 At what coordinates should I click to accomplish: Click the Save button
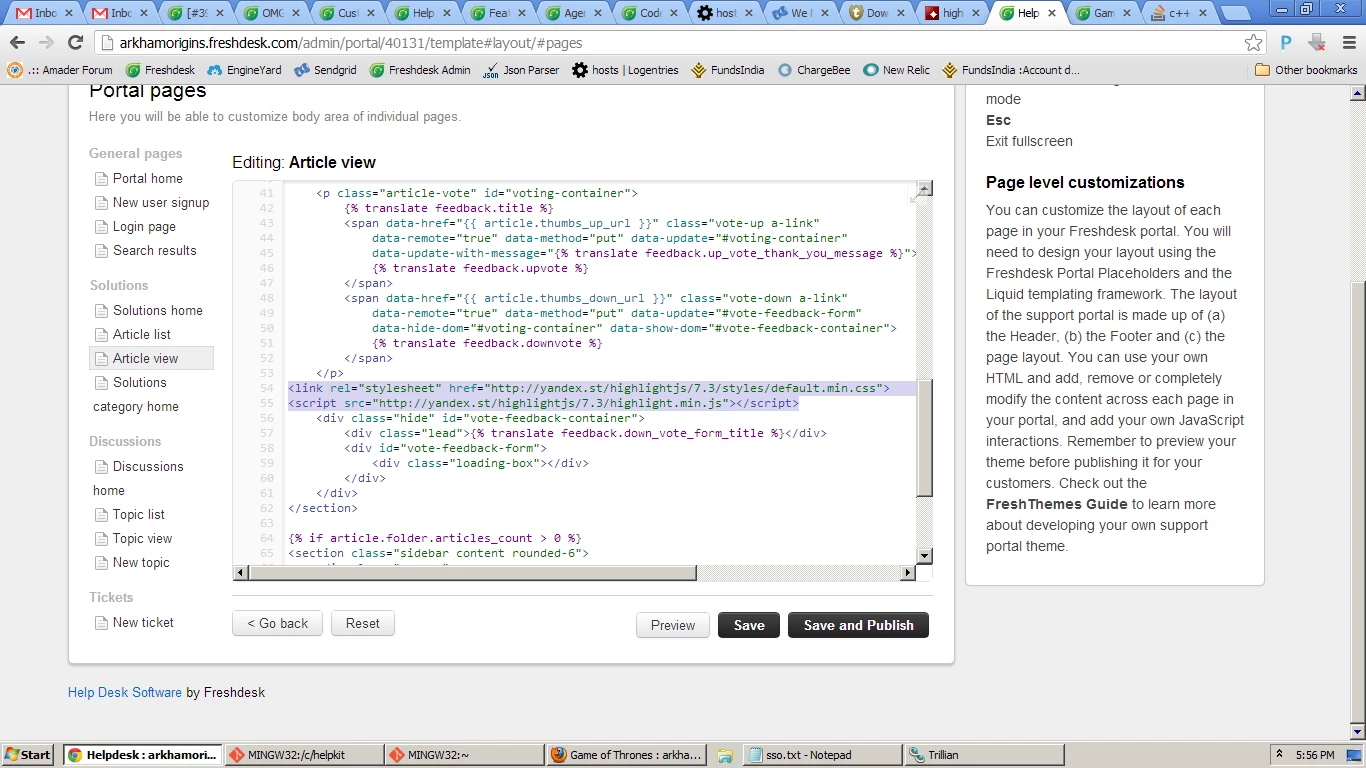pos(749,625)
